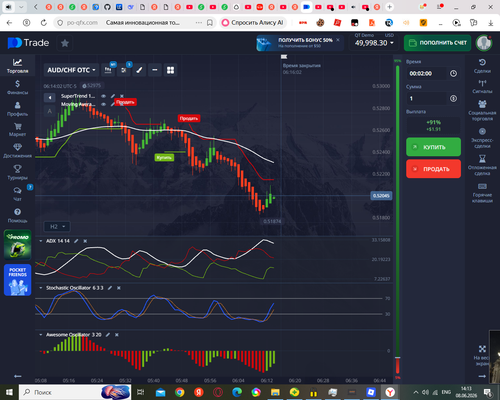Edit Awesome Oscillator indicator settings
Viewport: 500px width, 400px height.
(108, 335)
